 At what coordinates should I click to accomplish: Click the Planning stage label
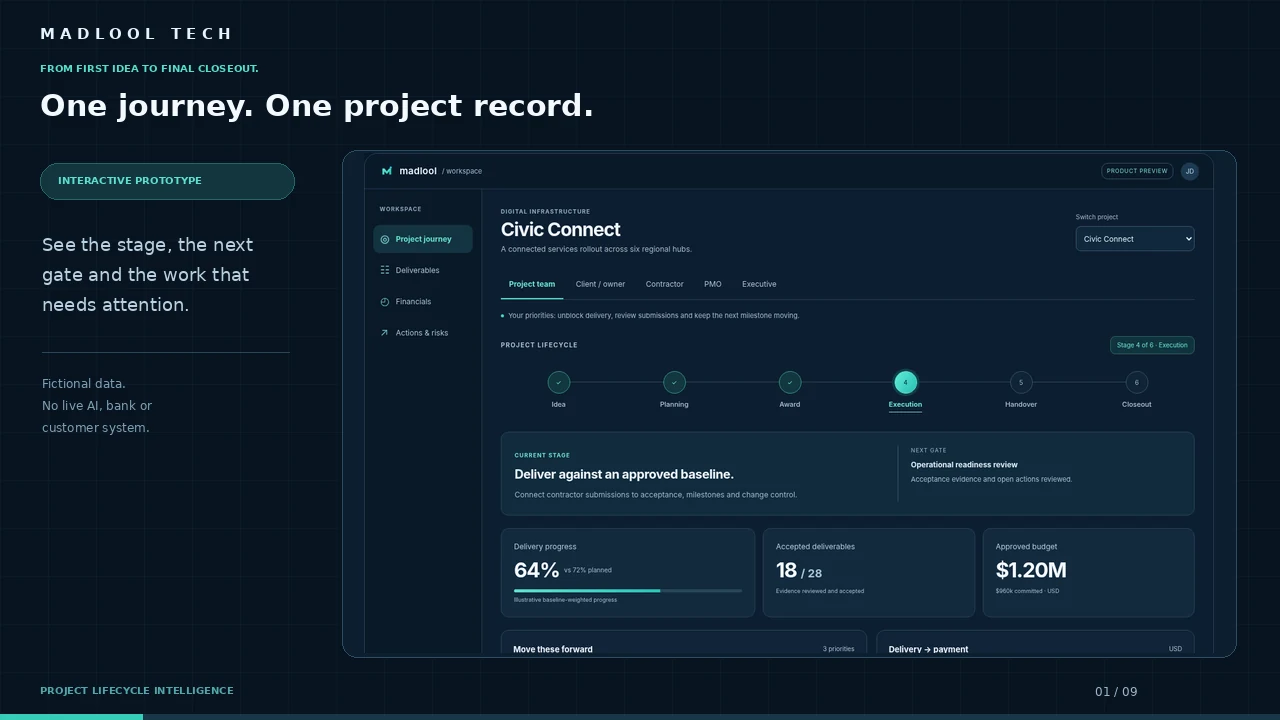674,405
